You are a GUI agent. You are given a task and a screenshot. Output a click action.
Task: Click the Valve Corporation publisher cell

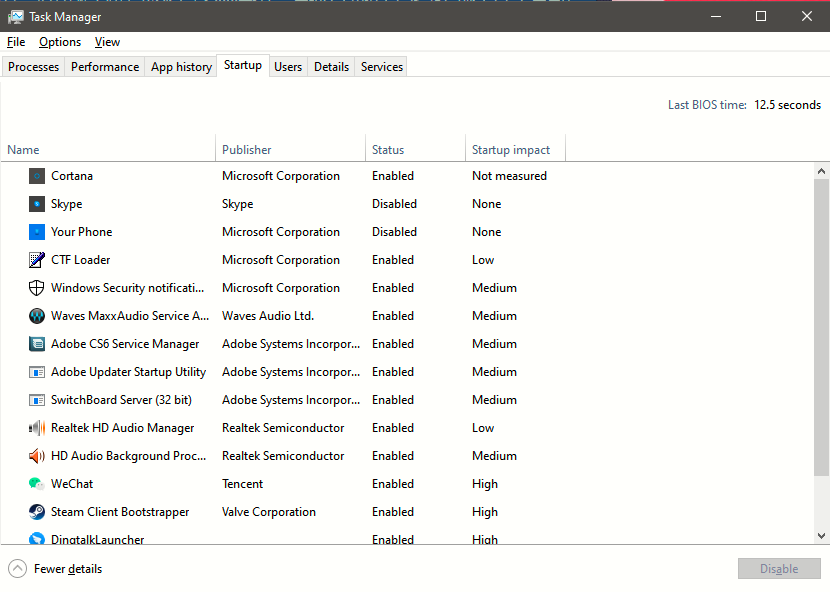coord(269,512)
